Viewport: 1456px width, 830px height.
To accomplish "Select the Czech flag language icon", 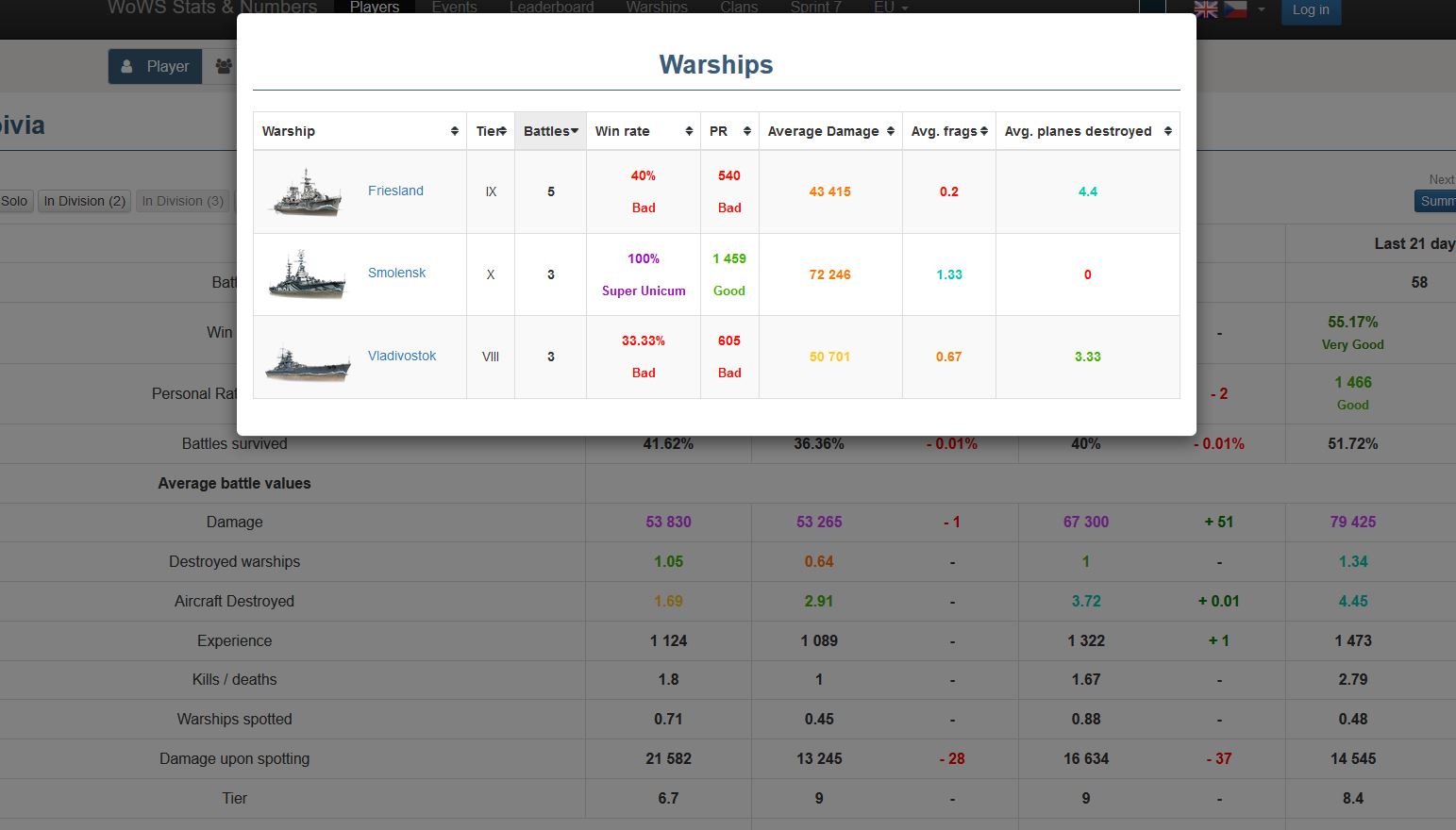I will [1235, 9].
